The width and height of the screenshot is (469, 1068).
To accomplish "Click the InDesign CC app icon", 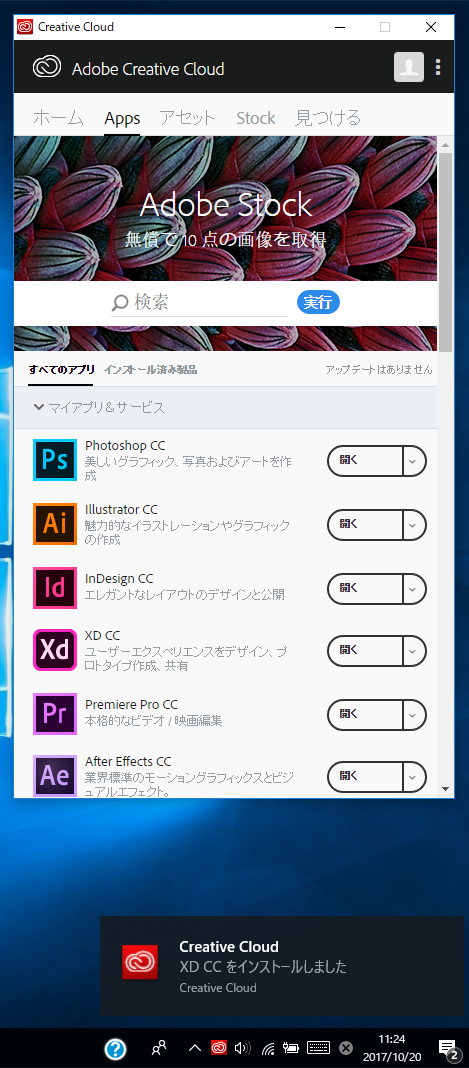I will tap(54, 587).
